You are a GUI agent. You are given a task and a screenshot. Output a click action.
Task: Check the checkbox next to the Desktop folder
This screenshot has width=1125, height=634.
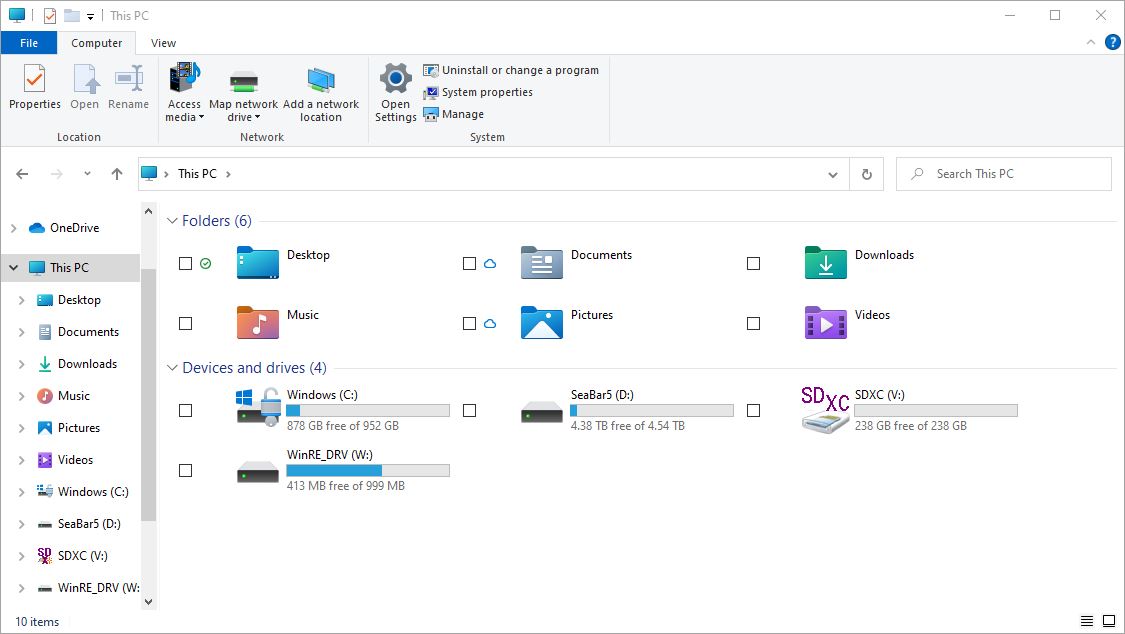pos(185,263)
